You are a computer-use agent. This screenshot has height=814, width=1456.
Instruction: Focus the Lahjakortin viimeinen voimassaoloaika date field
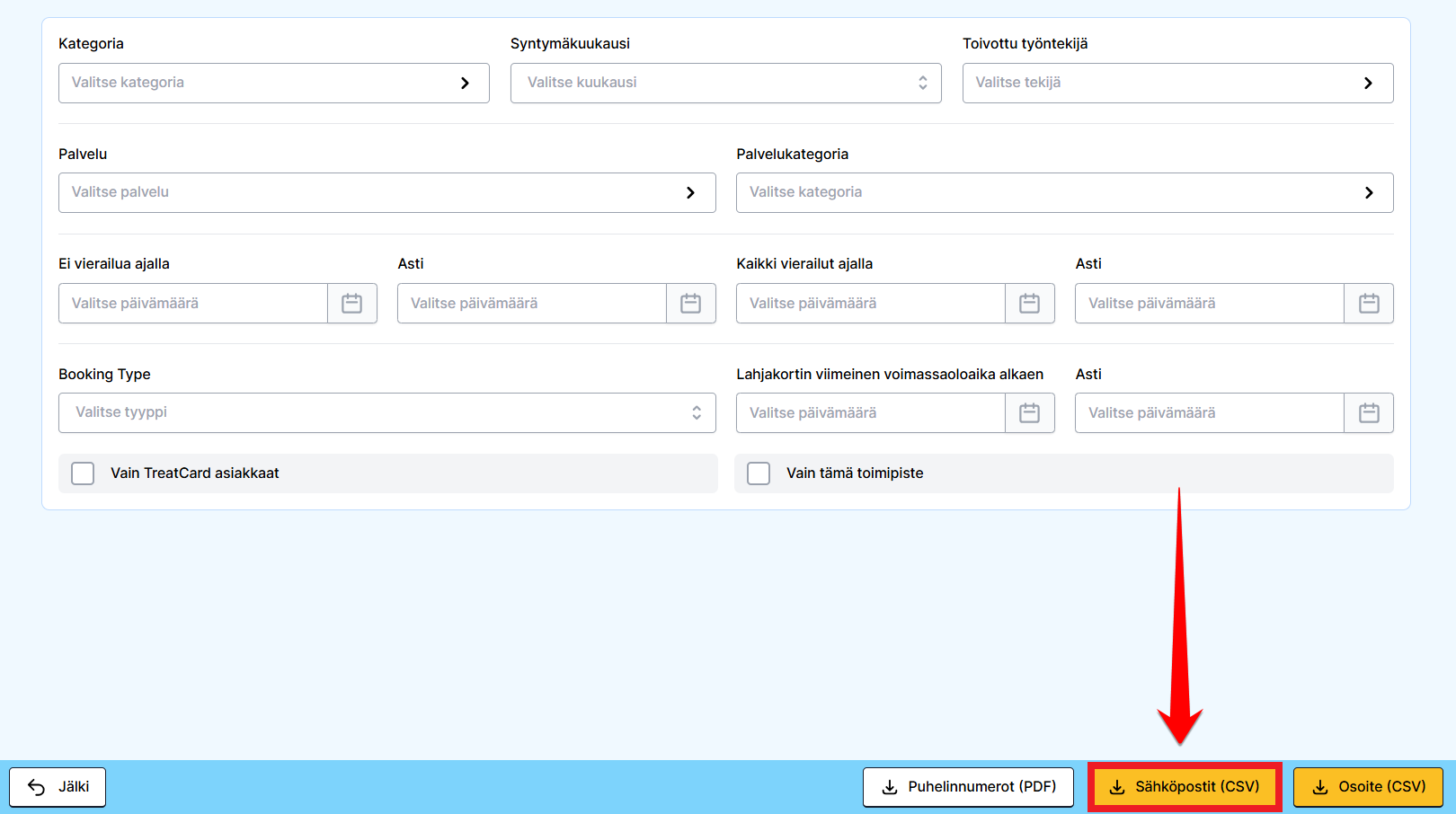click(x=871, y=413)
